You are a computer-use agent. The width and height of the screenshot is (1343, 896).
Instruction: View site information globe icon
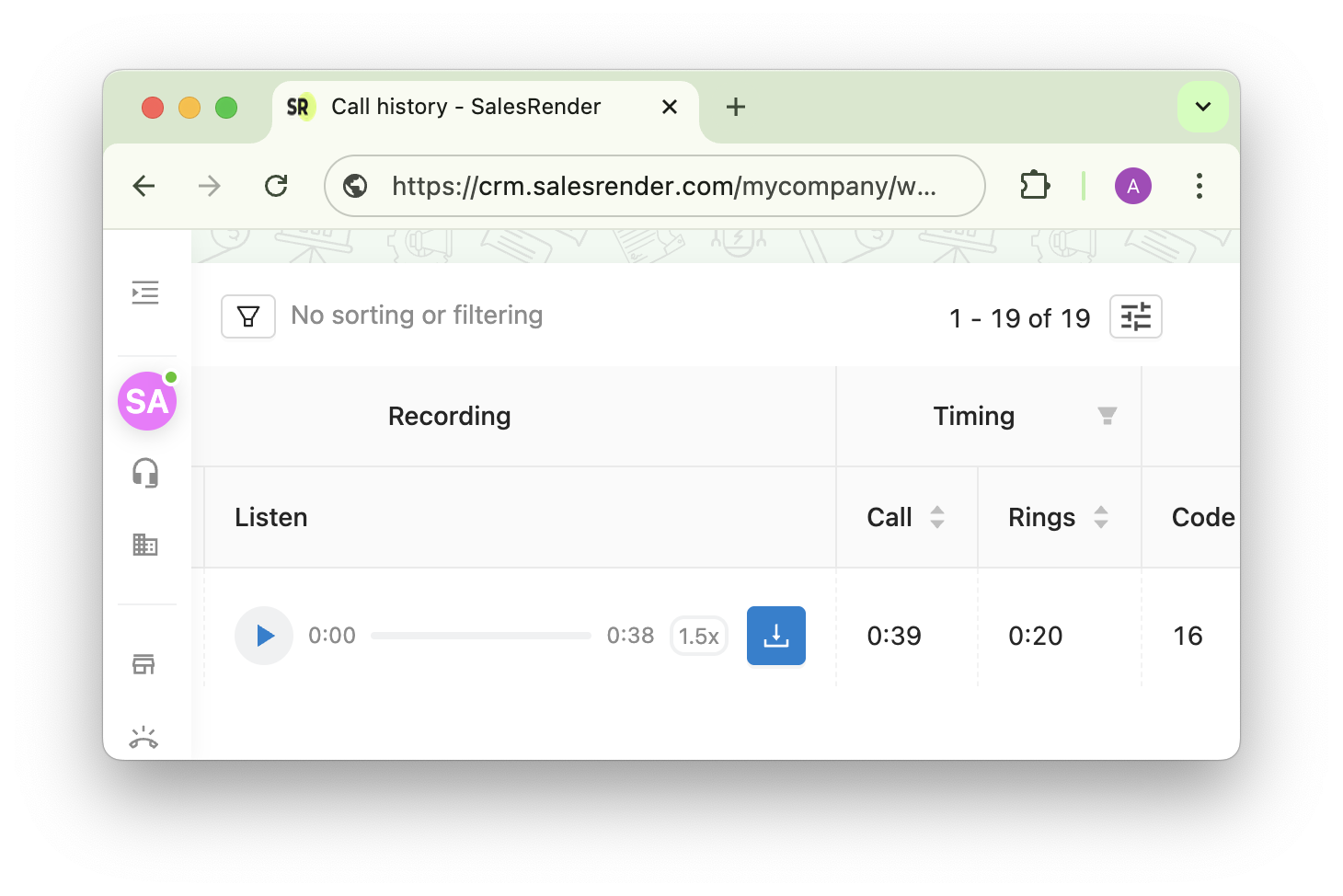point(355,186)
